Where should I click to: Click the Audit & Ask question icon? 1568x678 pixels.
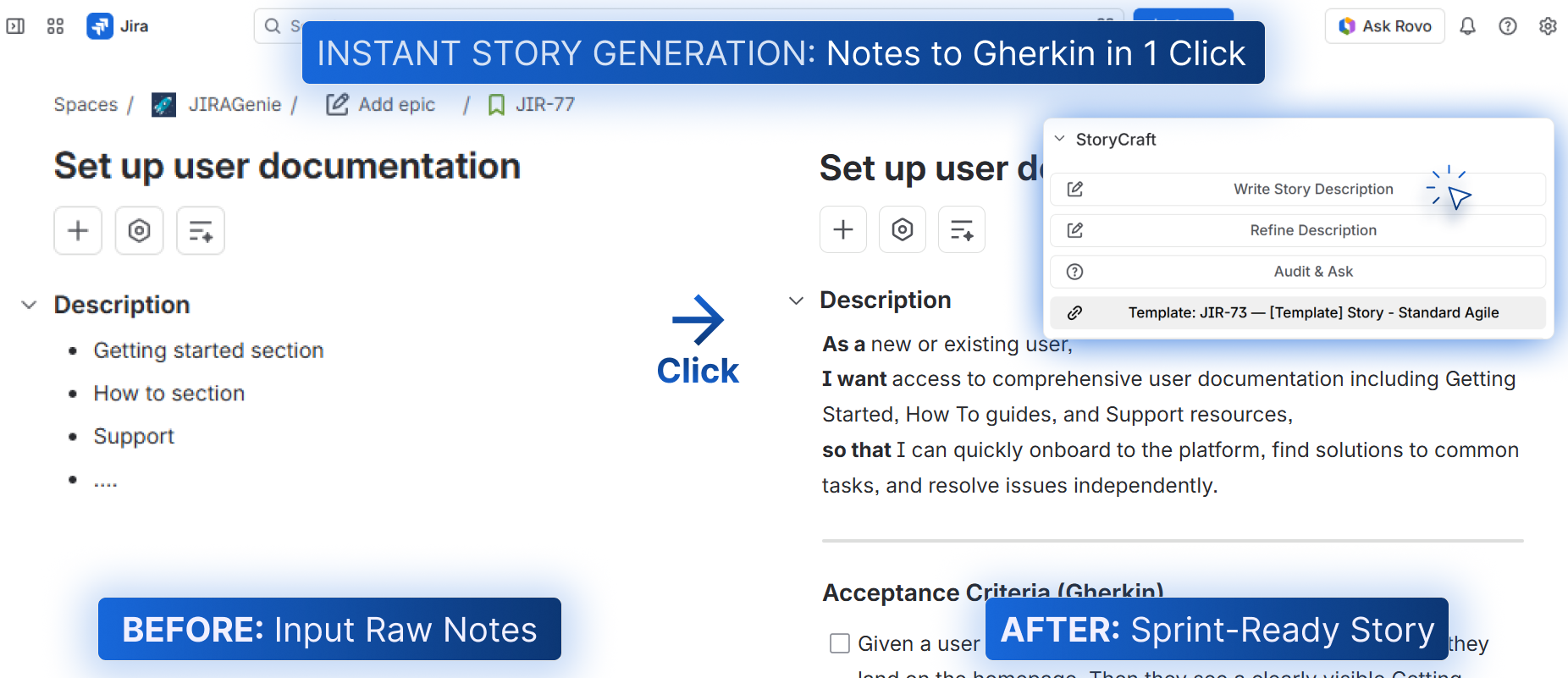(x=1075, y=272)
